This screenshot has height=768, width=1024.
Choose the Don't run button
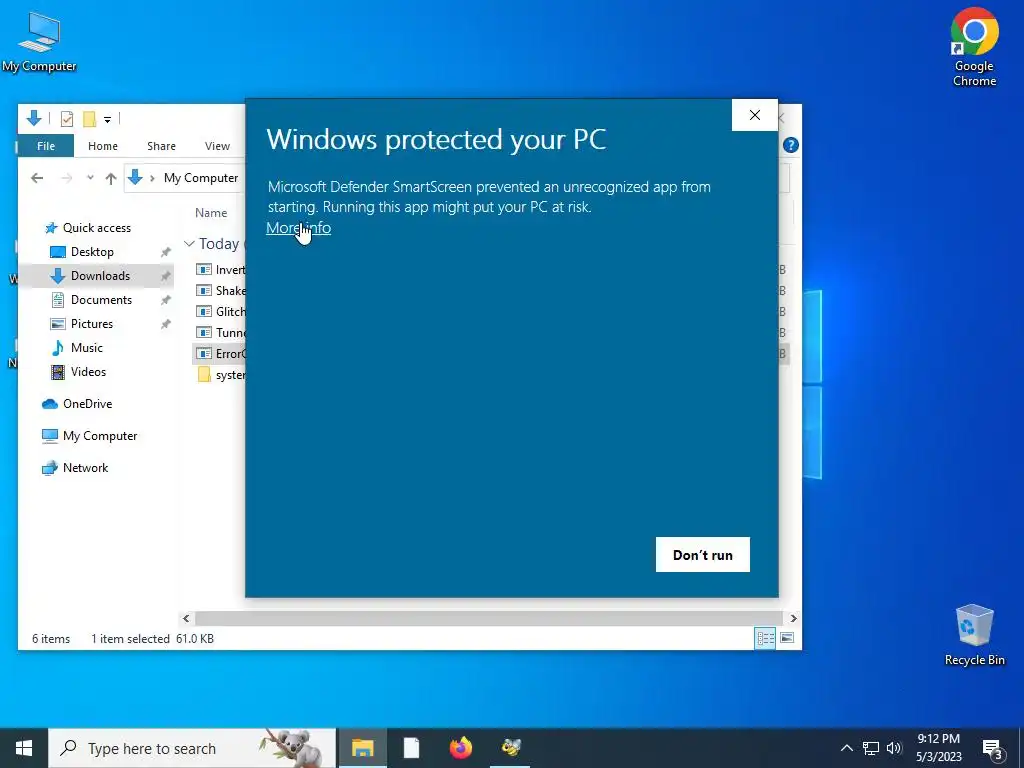(703, 554)
